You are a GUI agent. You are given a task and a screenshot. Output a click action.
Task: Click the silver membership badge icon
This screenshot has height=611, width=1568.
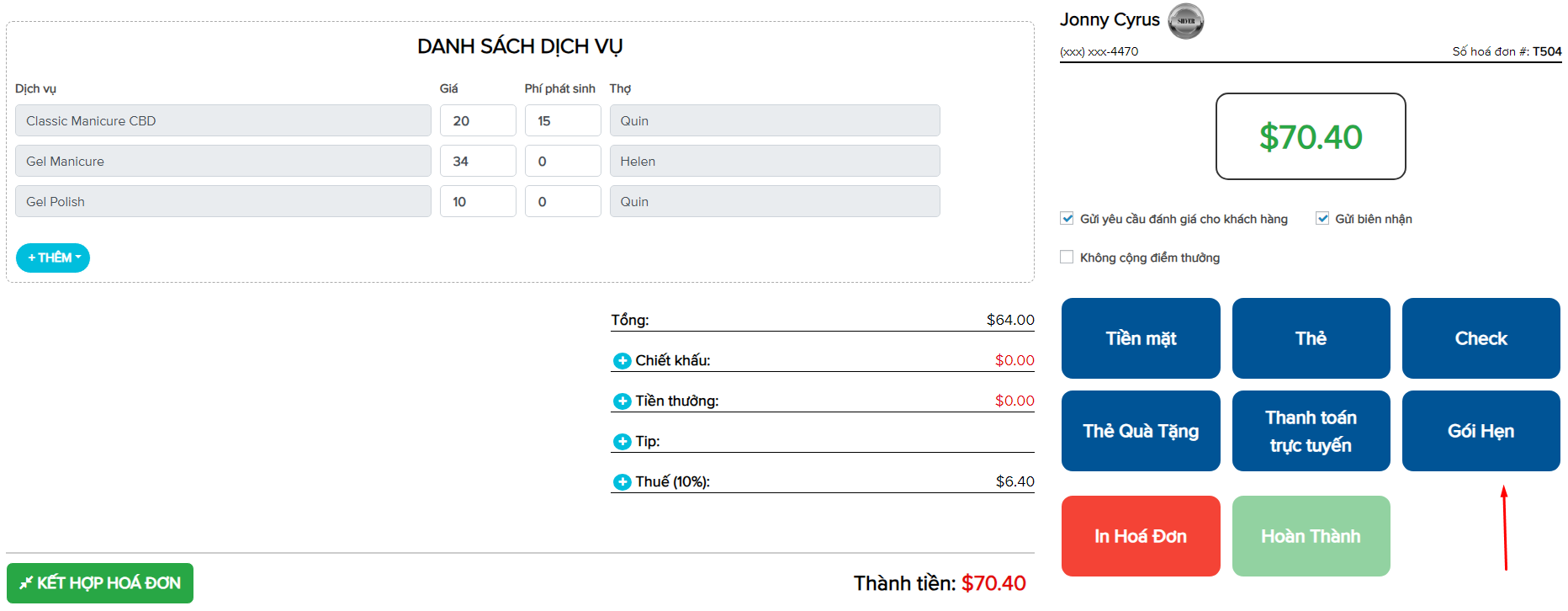tap(1185, 21)
